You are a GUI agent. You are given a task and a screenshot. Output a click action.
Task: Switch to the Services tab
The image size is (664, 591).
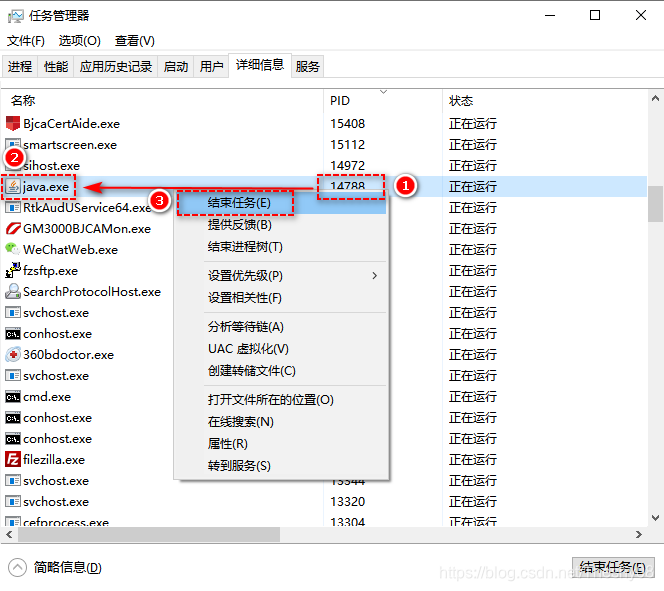[x=307, y=66]
